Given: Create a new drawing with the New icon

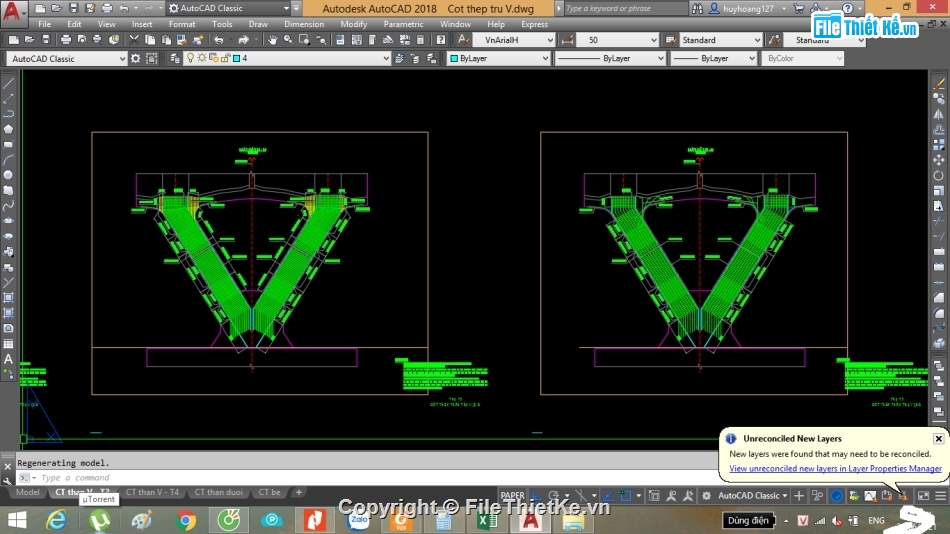Looking at the screenshot, I should point(13,40).
